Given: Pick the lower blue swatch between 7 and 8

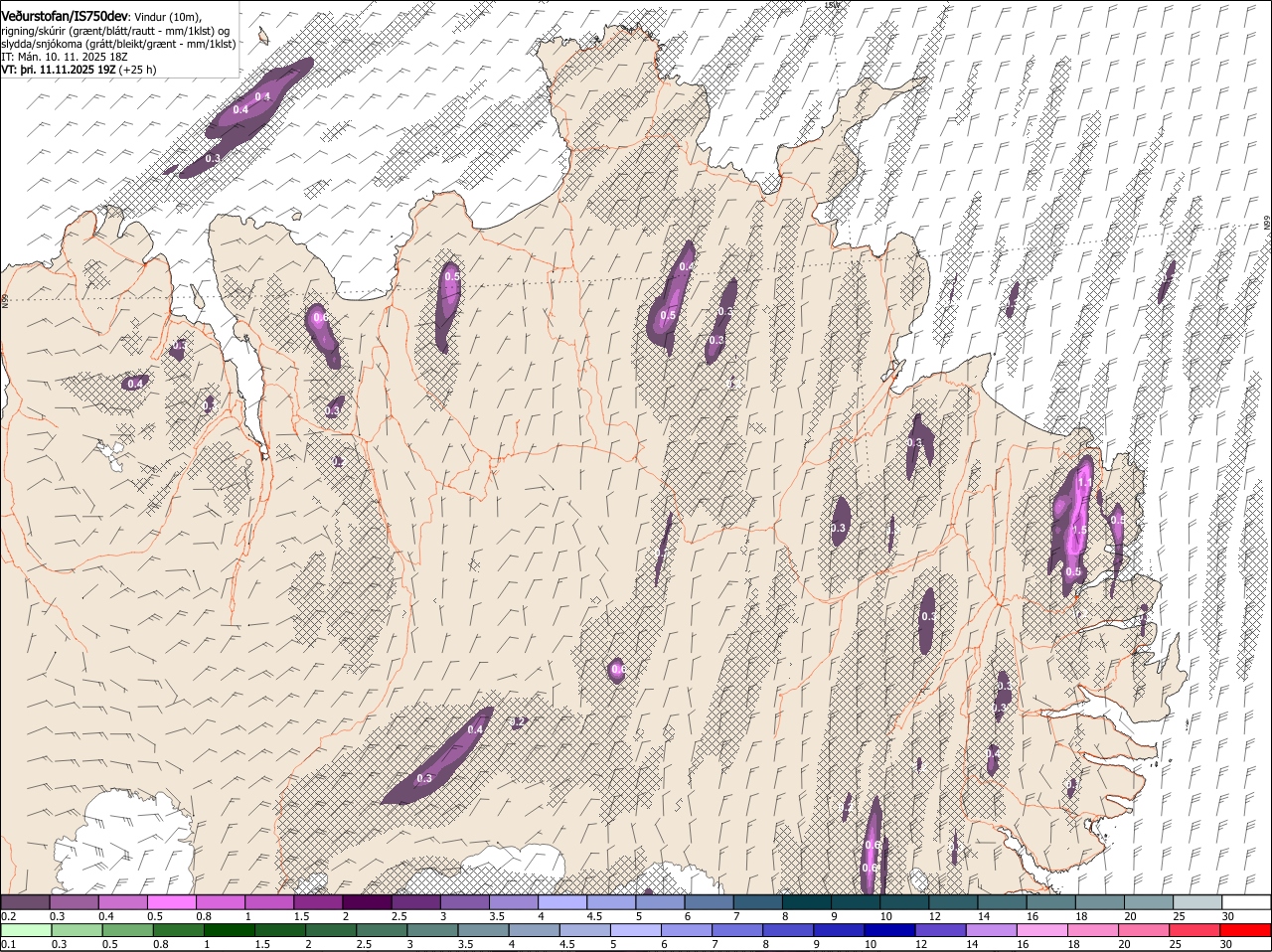Looking at the screenshot, I should coord(737,930).
